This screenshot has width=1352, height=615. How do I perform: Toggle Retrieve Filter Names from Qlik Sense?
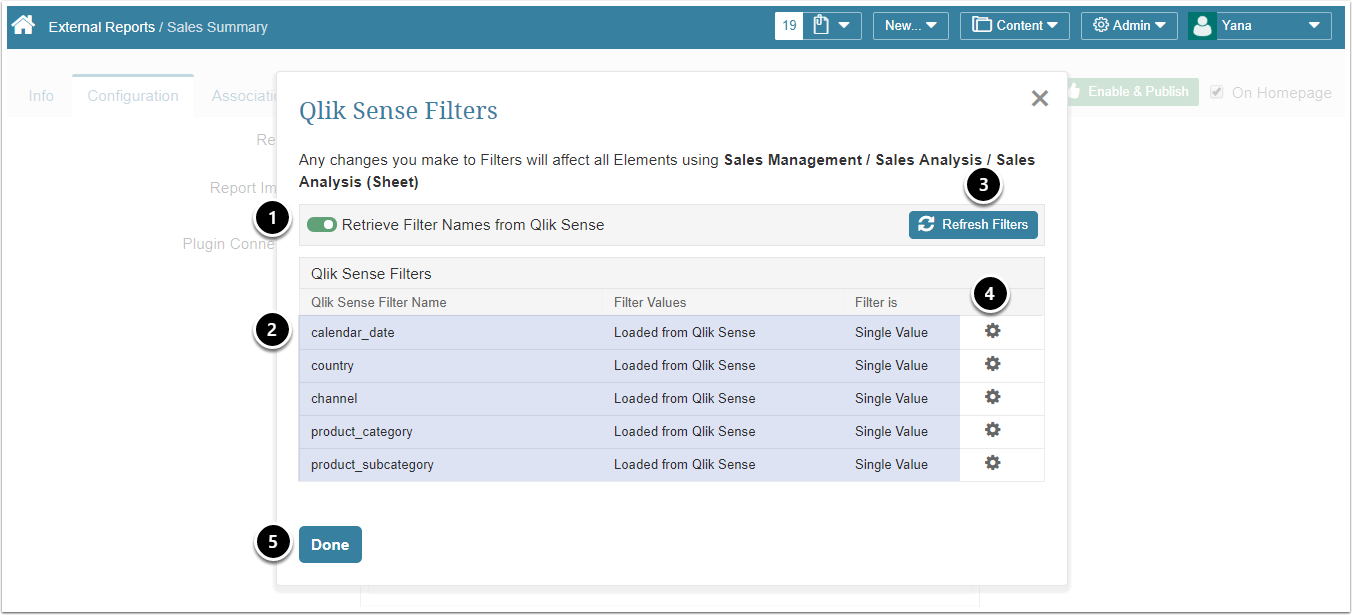pos(322,225)
